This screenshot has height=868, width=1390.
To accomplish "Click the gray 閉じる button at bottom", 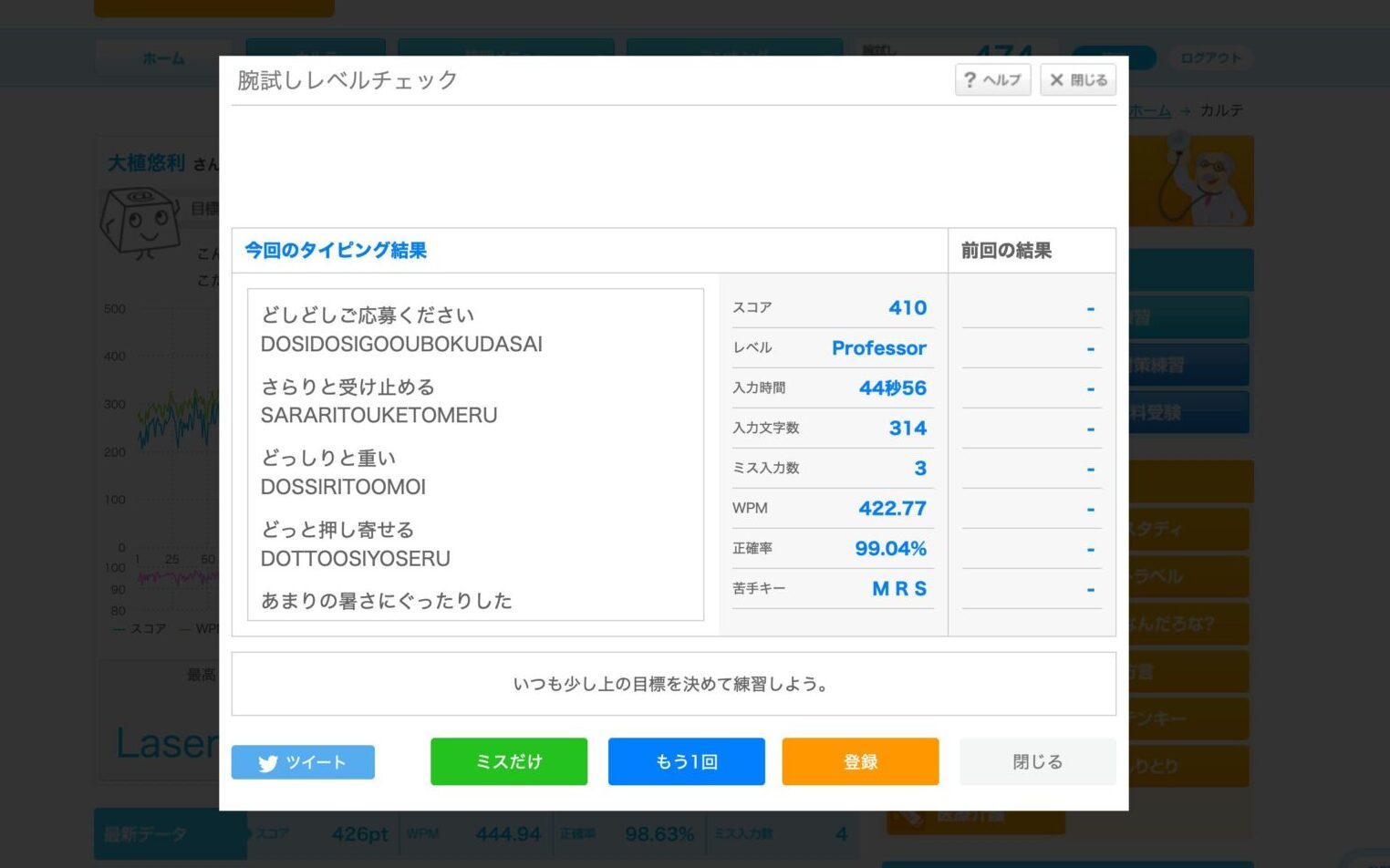I will click(x=1037, y=761).
